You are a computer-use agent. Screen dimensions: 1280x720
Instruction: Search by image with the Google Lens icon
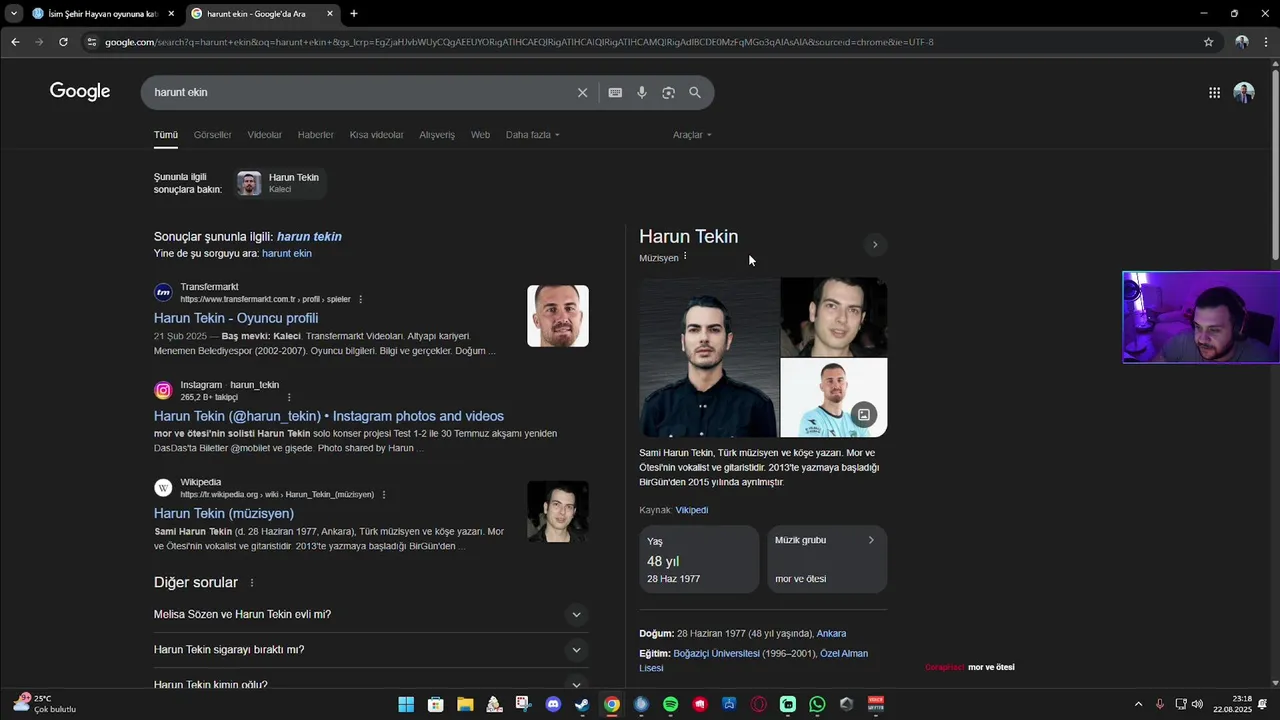coord(668,92)
